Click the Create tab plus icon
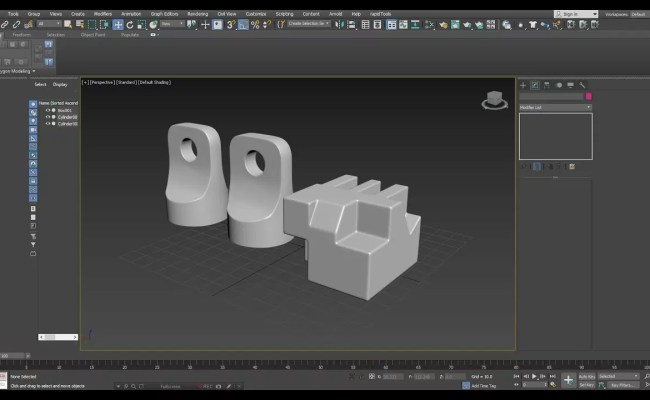The height and width of the screenshot is (400, 650). (523, 85)
